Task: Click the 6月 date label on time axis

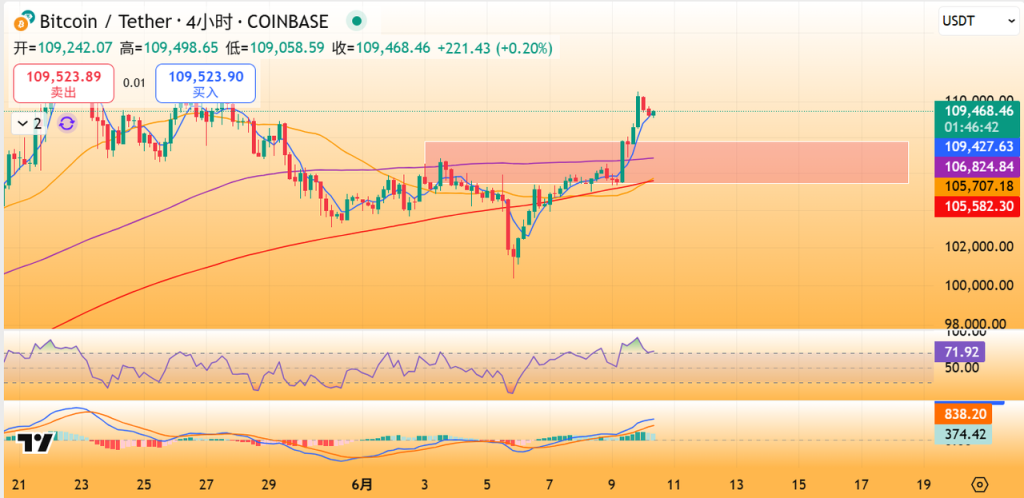Action: point(363,484)
